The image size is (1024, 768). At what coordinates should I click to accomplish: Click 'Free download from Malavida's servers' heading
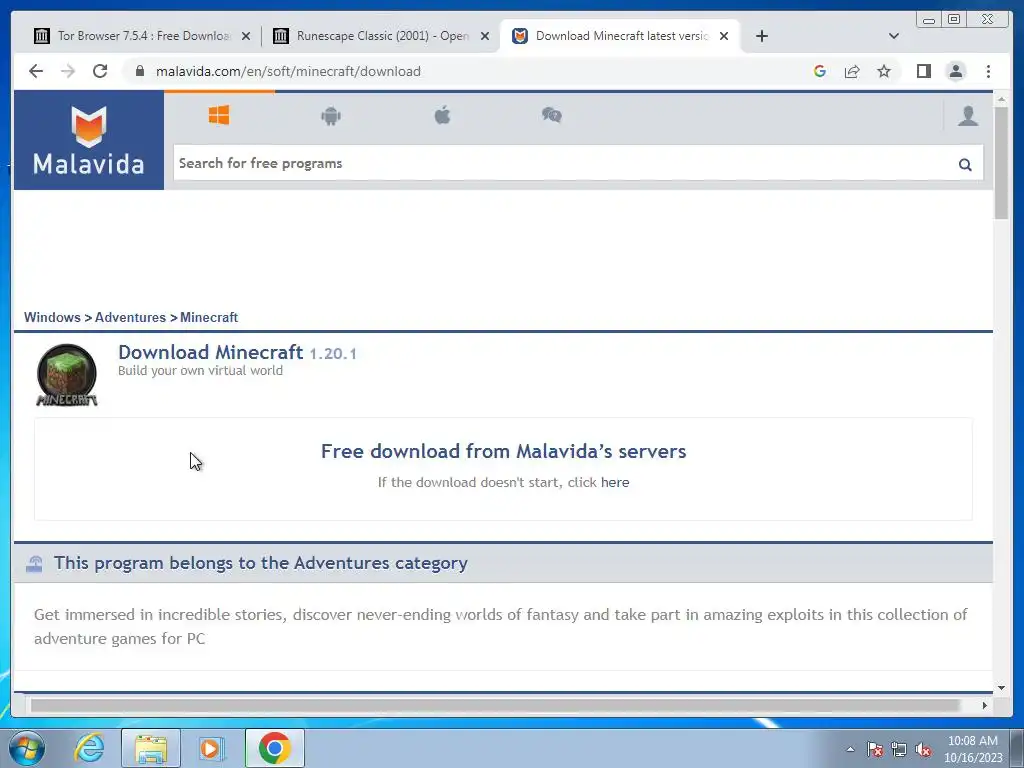pyautogui.click(x=504, y=451)
